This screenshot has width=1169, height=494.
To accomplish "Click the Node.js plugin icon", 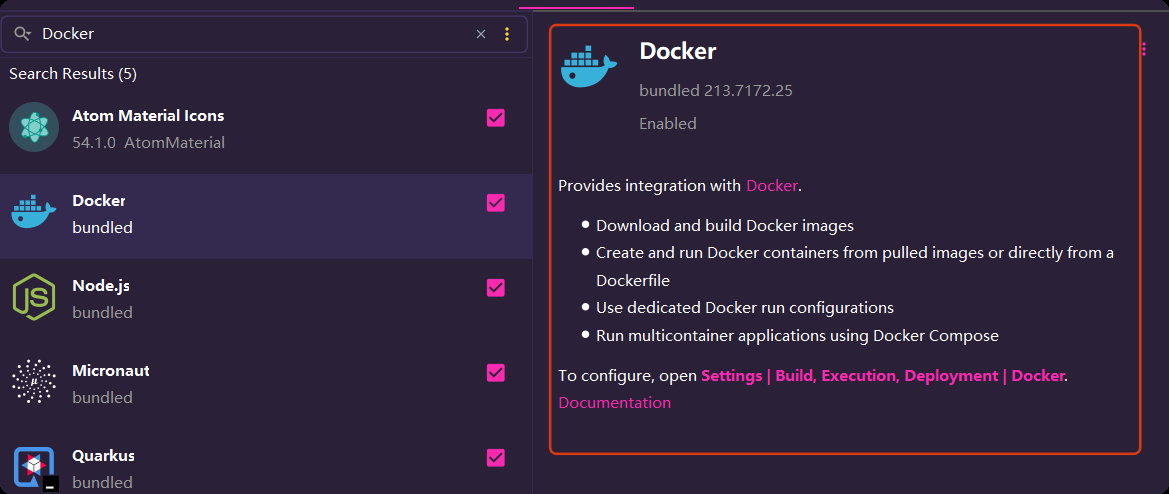I will click(34, 297).
